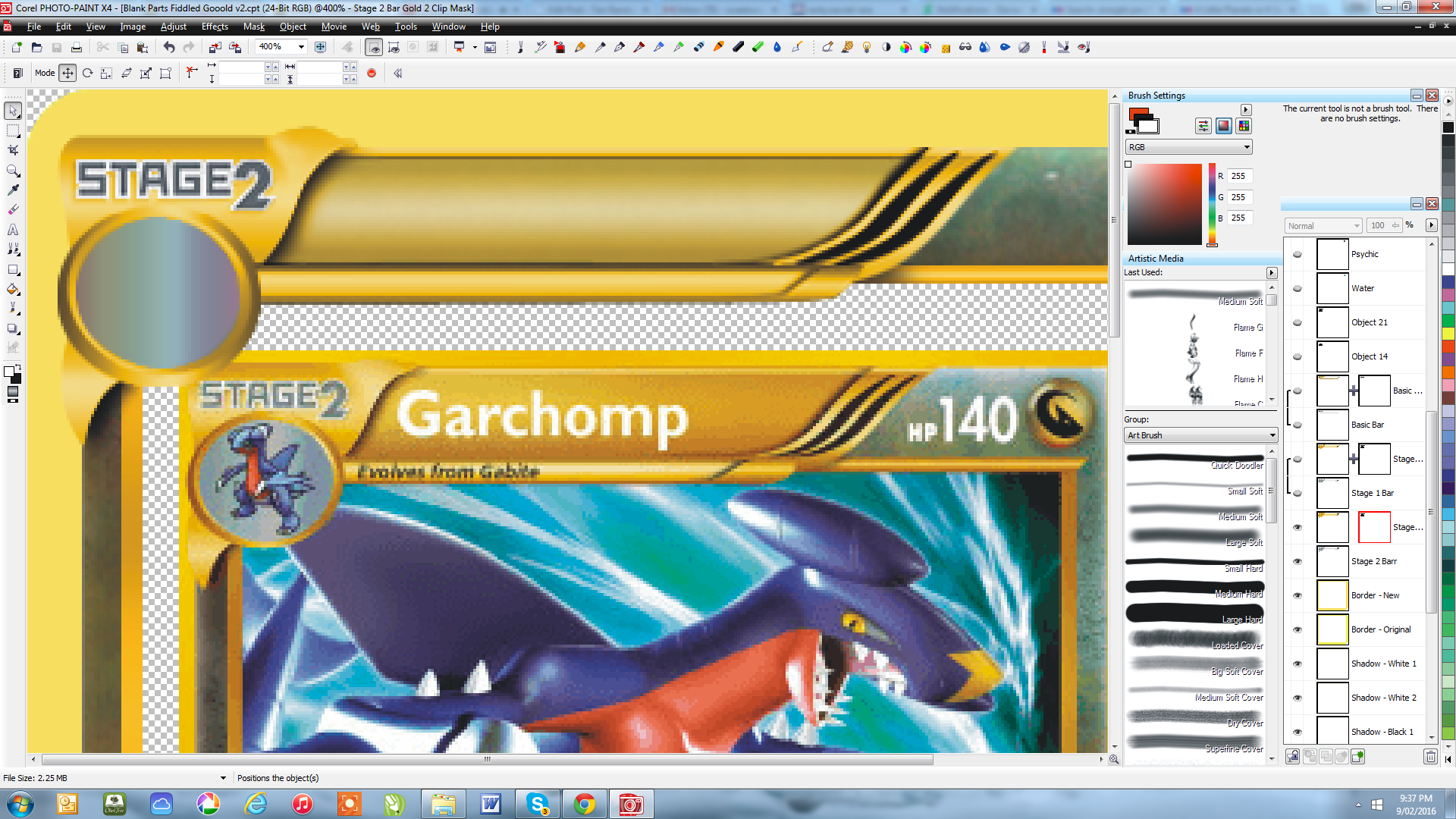Click Show color viewers button
The height and width of the screenshot is (819, 1456).
1223,126
